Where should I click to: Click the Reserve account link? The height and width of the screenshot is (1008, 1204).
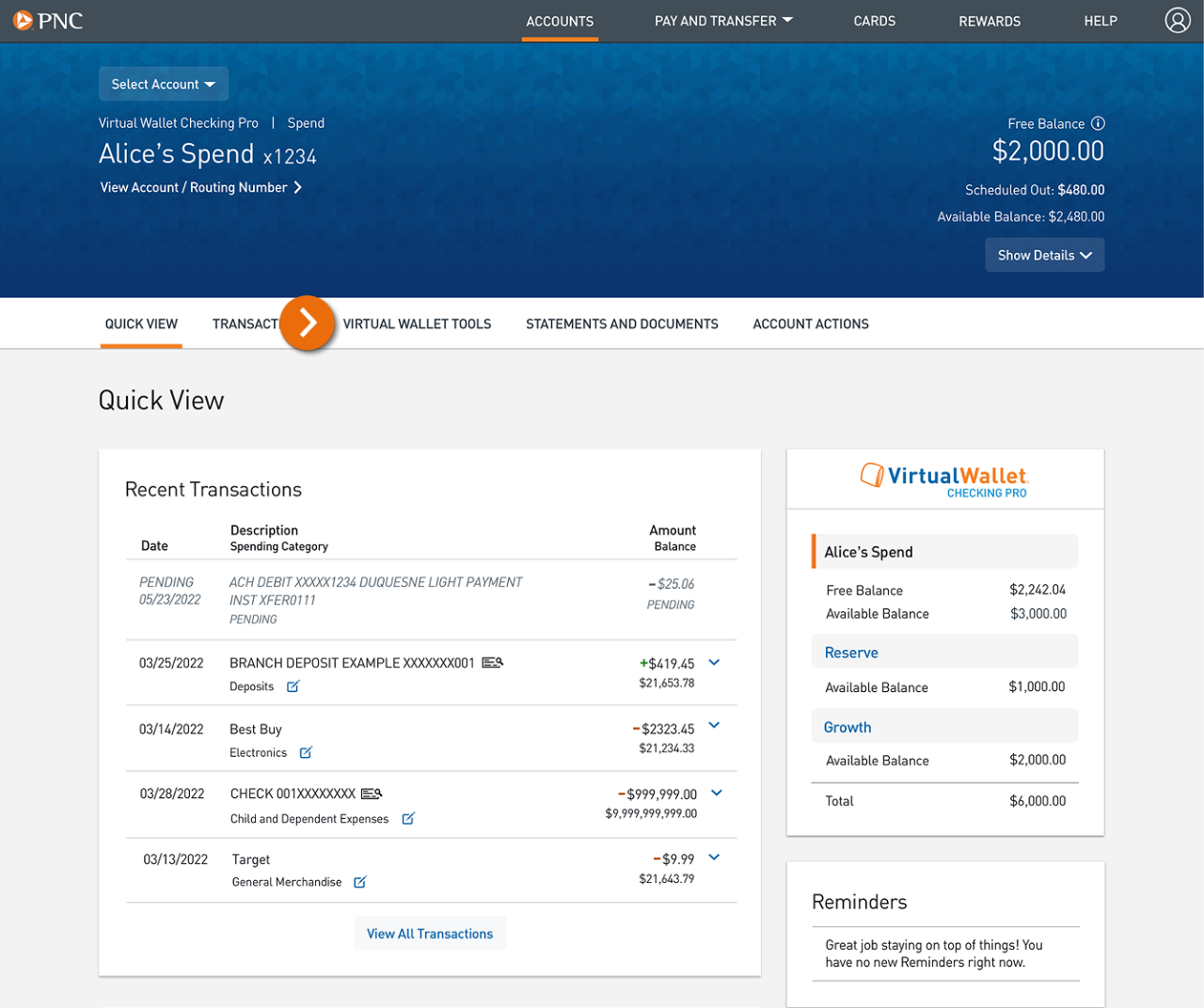click(850, 652)
